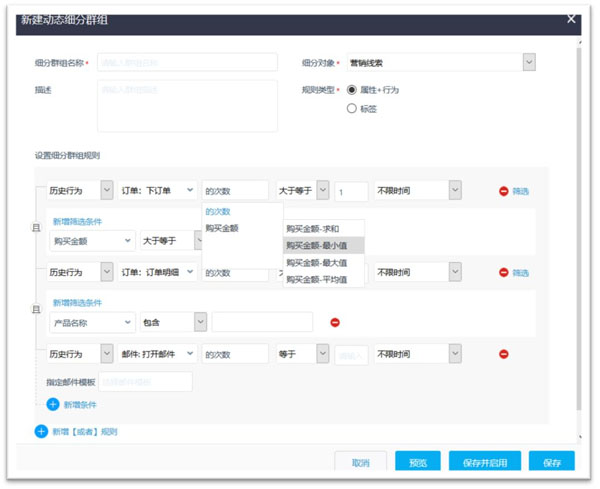Select 购买金额-求和 option
600x489 pixels.
click(317, 228)
